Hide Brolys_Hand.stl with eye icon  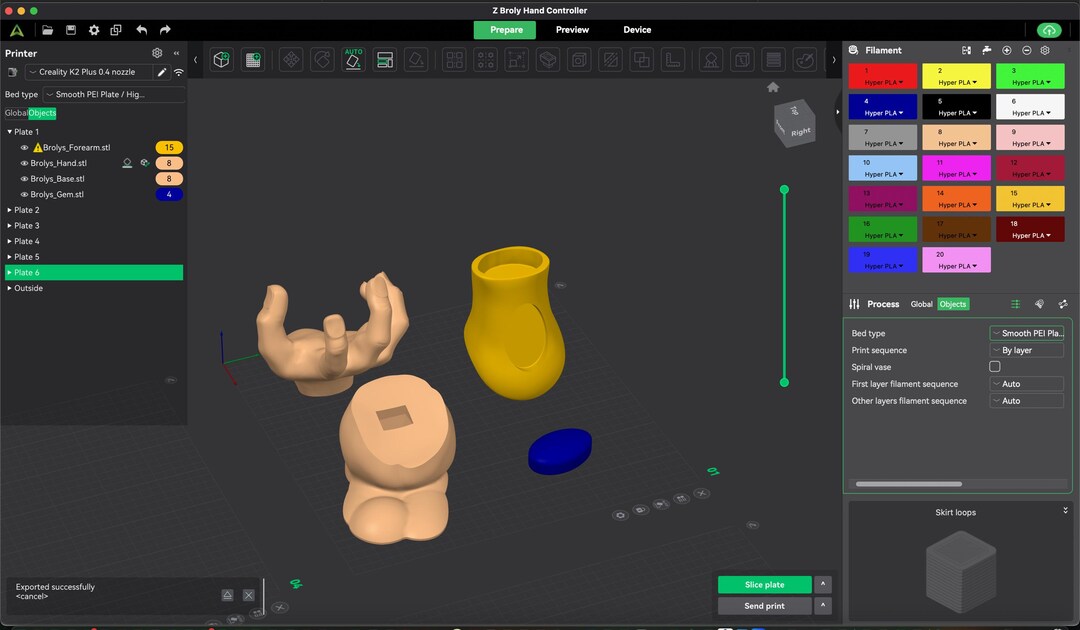click(24, 163)
